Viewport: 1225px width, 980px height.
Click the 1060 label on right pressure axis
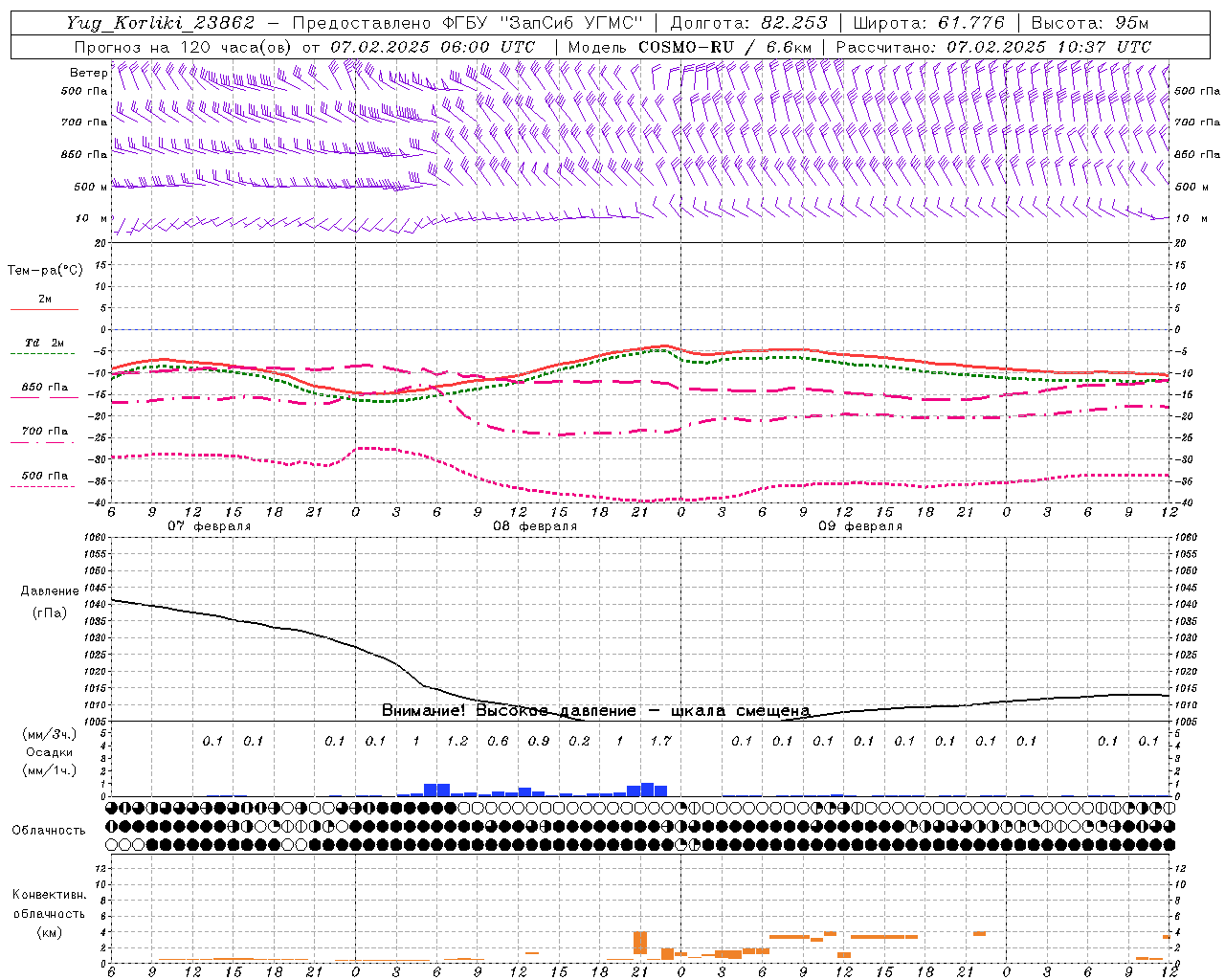[1185, 538]
